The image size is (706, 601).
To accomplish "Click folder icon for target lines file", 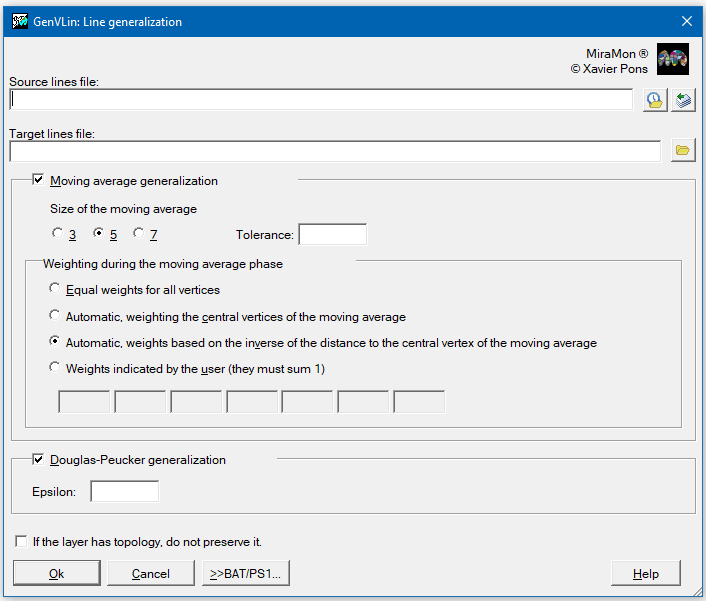I will coord(683,150).
